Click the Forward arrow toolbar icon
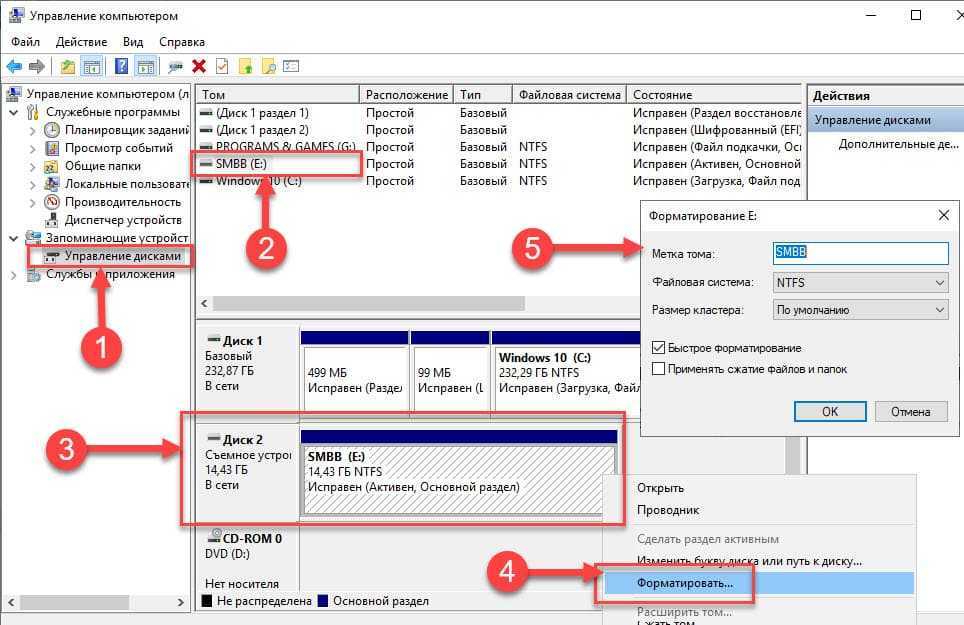This screenshot has width=964, height=625. pyautogui.click(x=37, y=67)
